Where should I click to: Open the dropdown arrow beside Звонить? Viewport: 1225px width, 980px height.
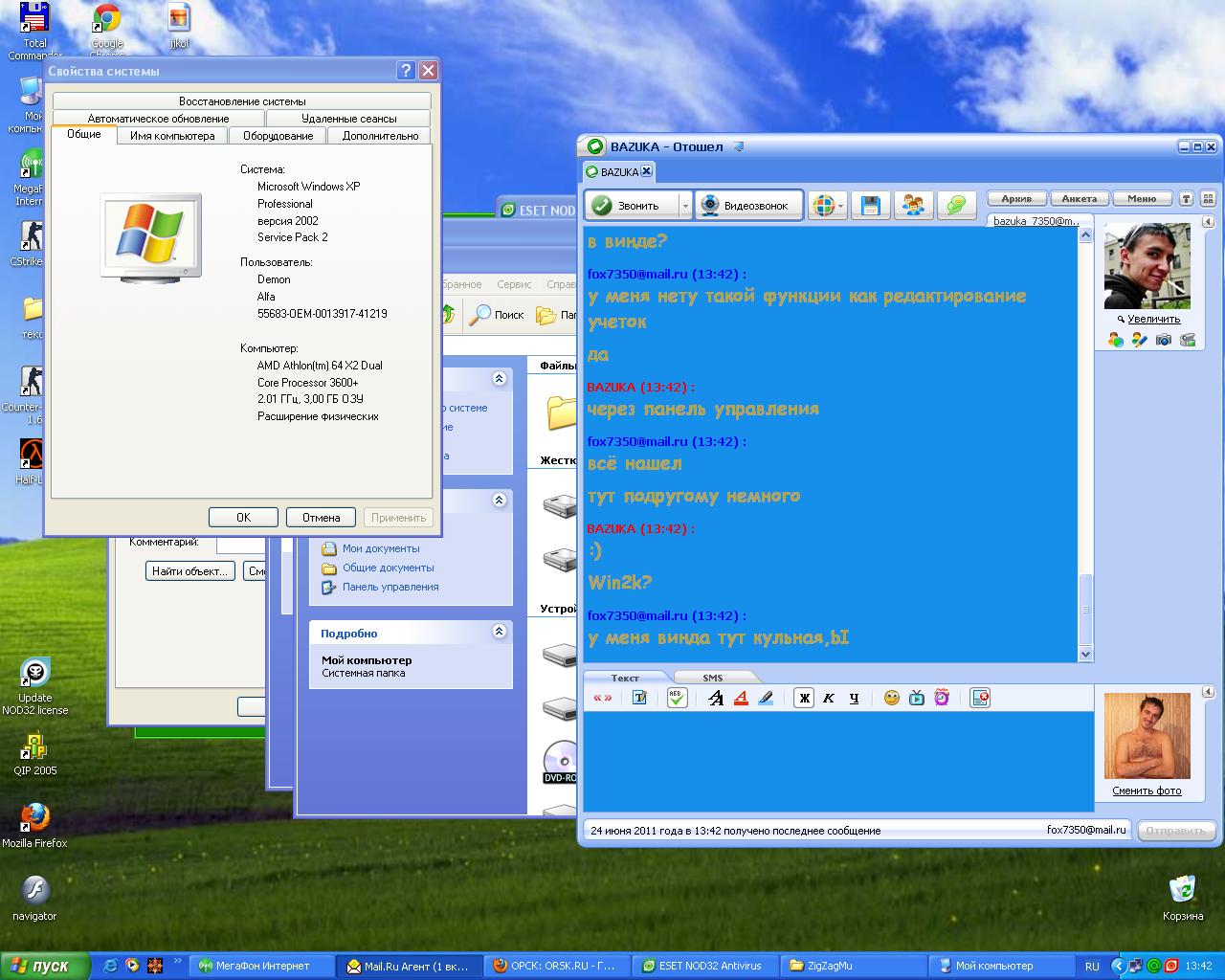(685, 206)
